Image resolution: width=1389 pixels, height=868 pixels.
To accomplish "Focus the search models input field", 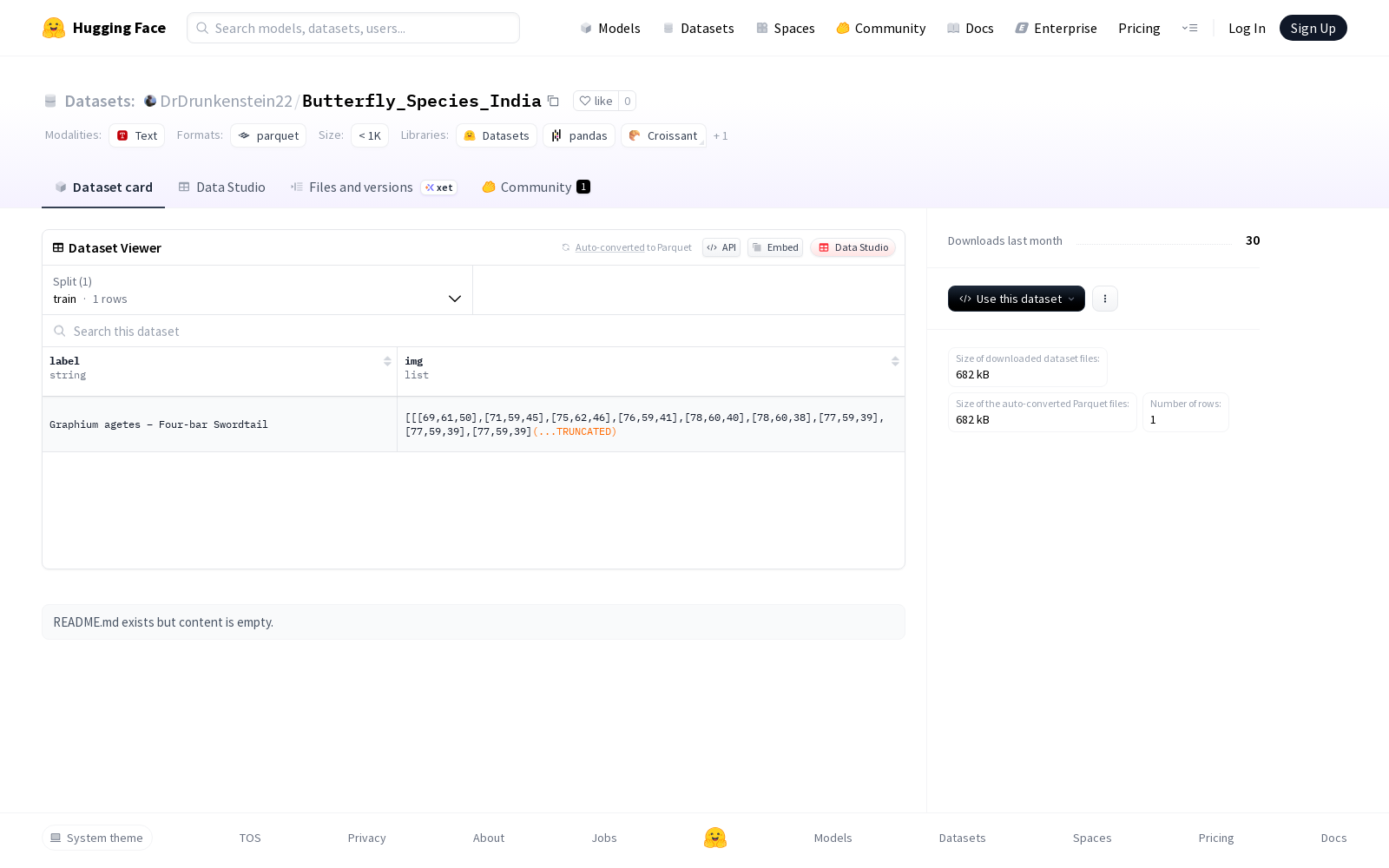I will tap(353, 28).
